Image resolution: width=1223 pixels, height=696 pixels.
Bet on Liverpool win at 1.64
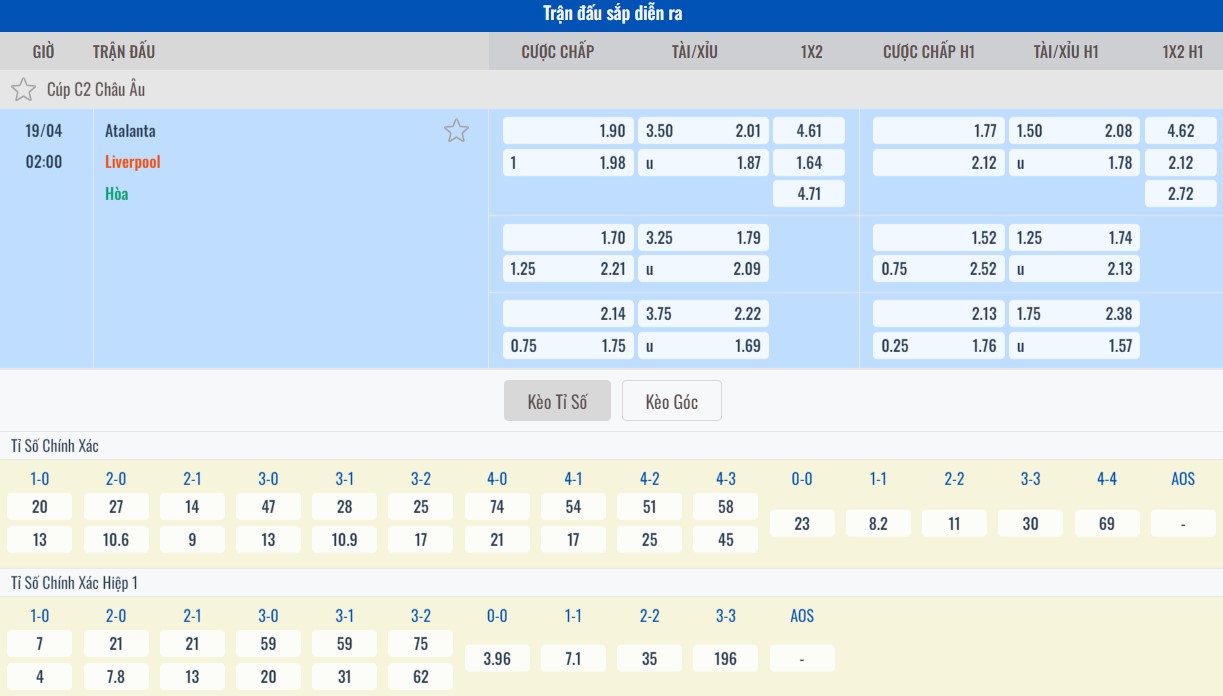pos(809,162)
